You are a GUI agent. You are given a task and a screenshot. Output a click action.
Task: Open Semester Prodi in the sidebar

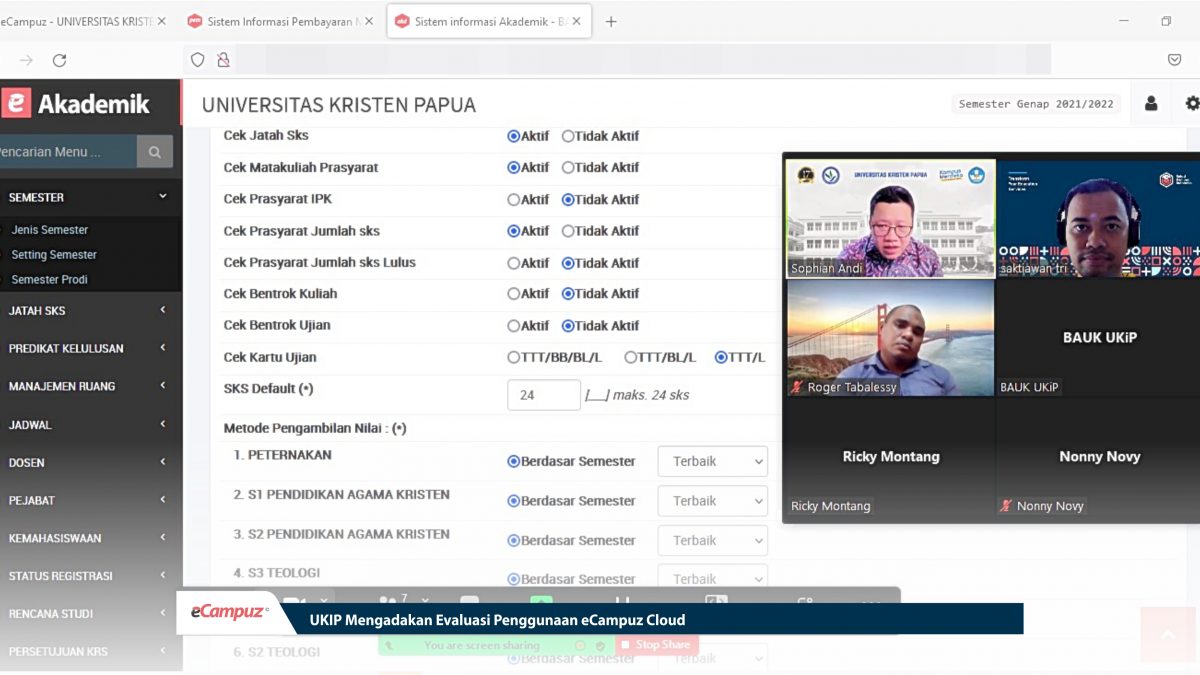point(50,280)
